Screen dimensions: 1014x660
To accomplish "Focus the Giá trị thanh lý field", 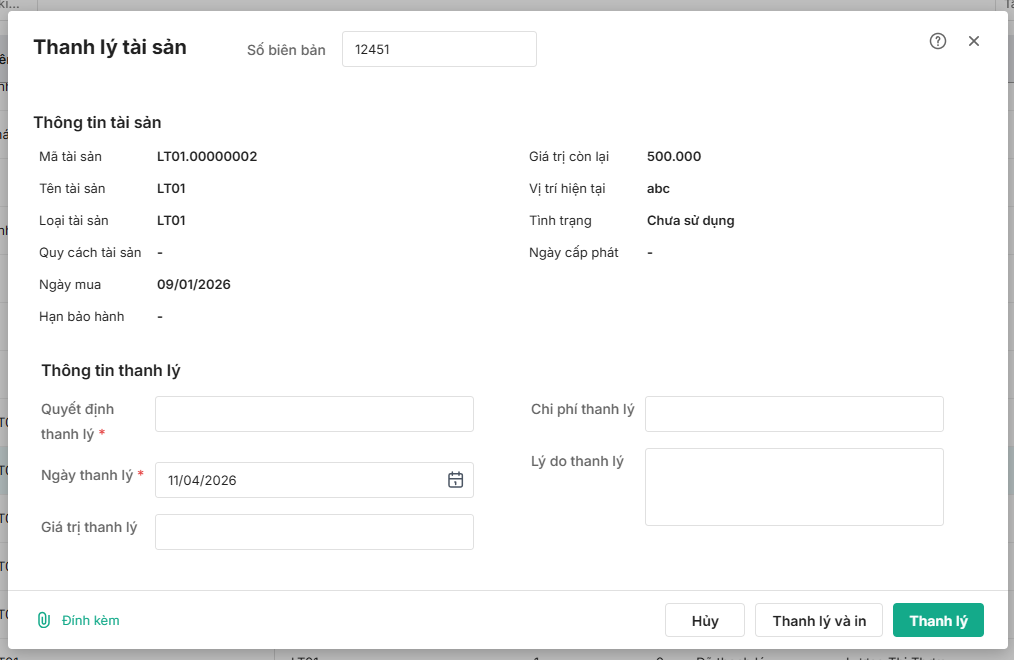I will 314,532.
